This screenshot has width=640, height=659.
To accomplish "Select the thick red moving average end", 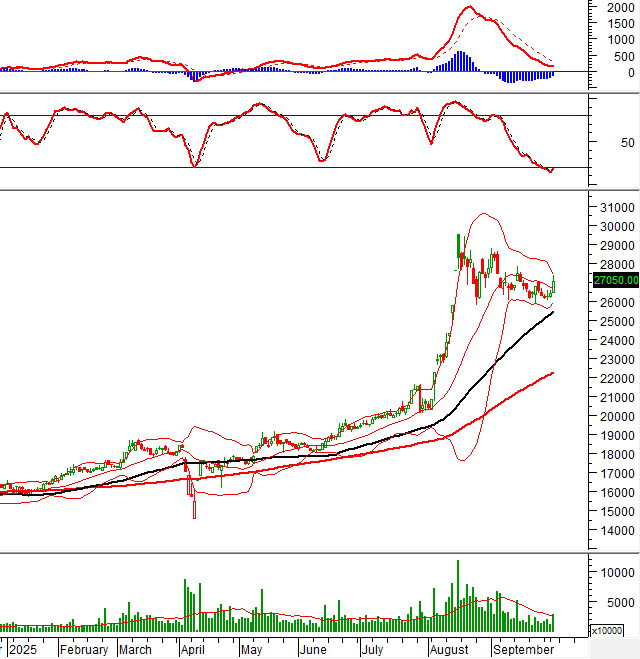I will pyautogui.click(x=552, y=373).
